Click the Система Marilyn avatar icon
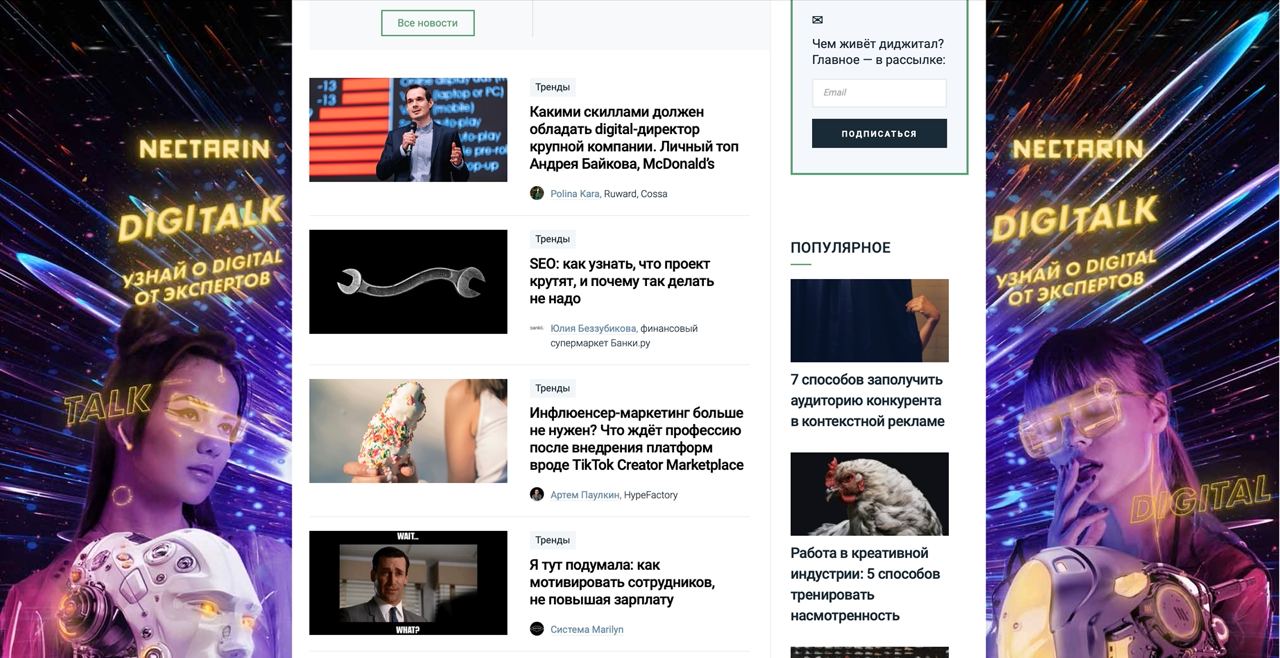Viewport: 1280px width, 658px height. pyautogui.click(x=537, y=629)
